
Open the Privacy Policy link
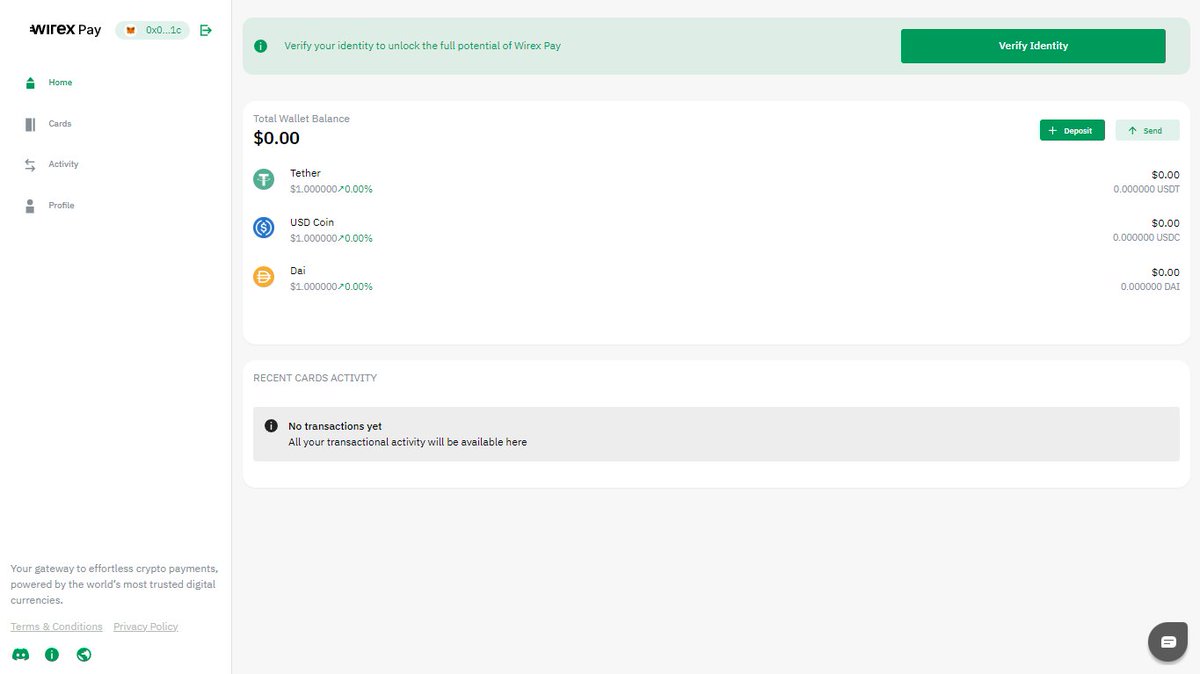[146, 627]
